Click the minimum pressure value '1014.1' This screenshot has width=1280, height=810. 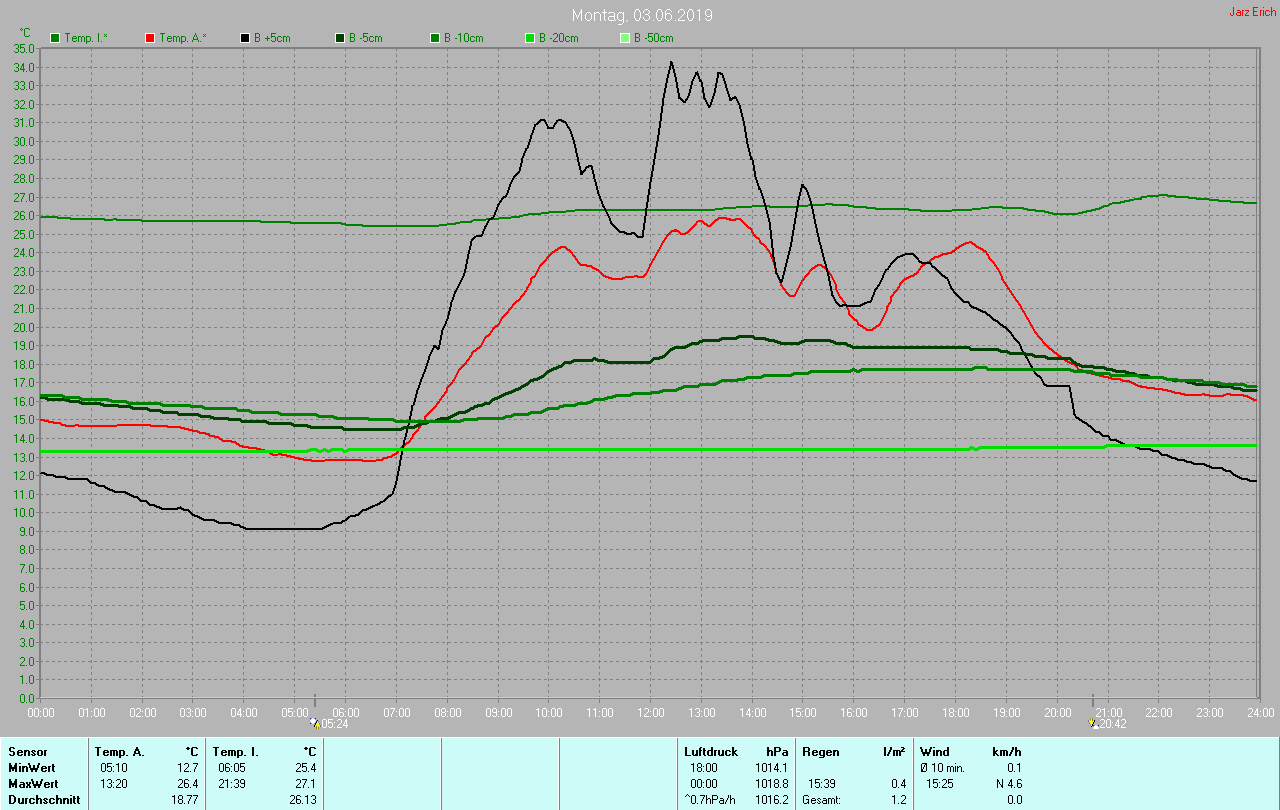(771, 767)
